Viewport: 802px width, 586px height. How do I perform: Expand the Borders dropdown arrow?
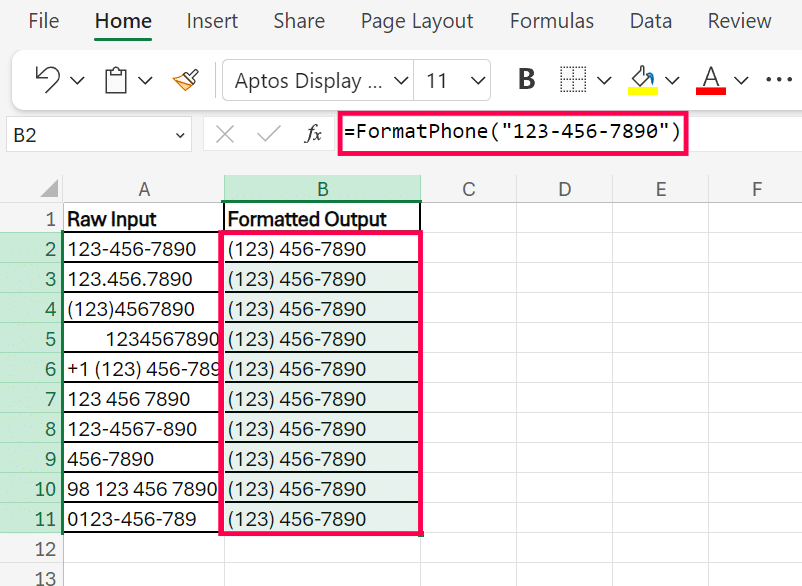[x=604, y=80]
